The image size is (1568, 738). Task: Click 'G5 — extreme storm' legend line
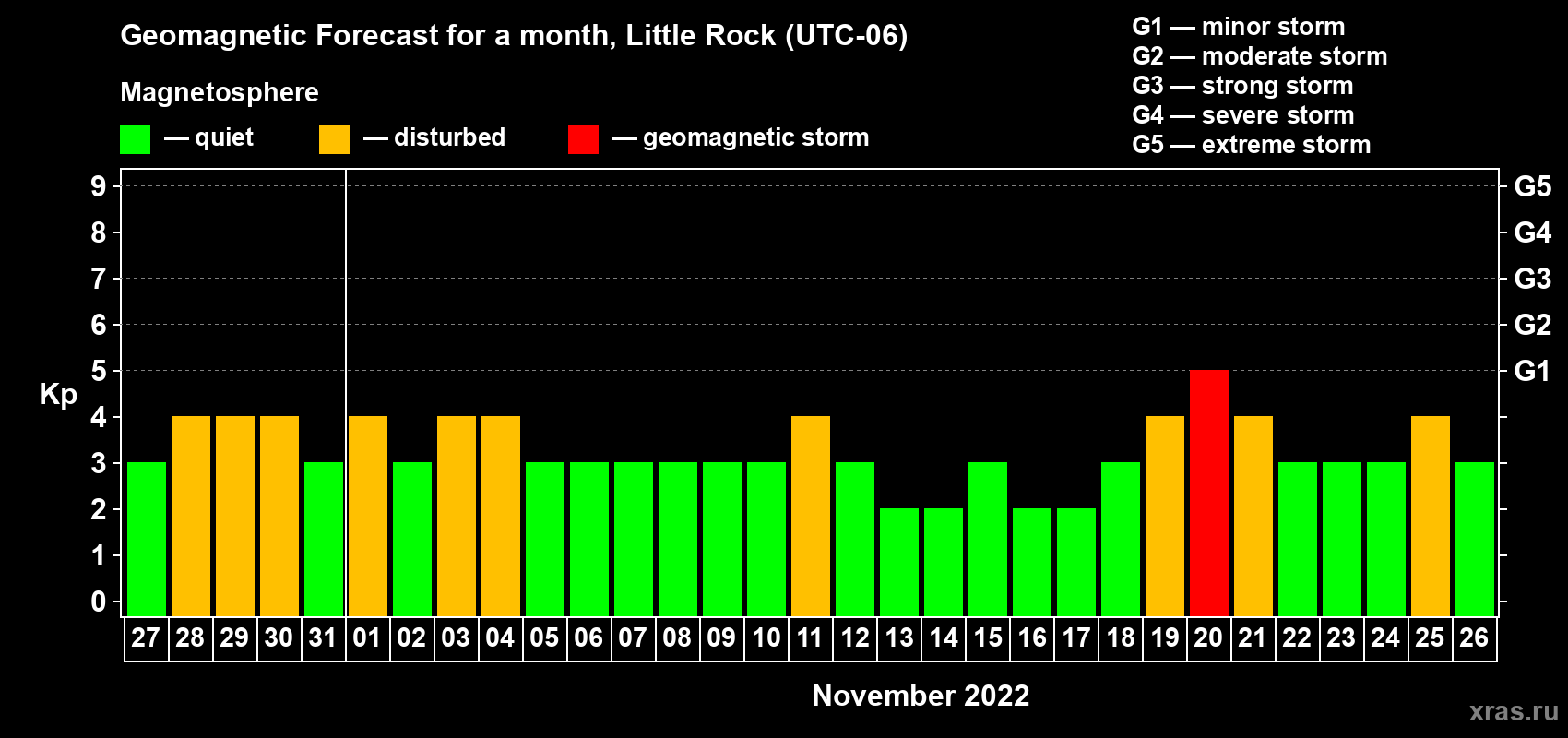pos(1251,145)
